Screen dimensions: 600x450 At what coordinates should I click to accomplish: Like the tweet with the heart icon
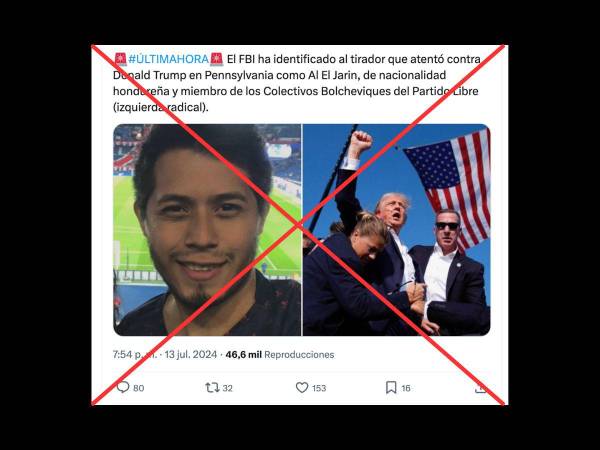pos(302,388)
